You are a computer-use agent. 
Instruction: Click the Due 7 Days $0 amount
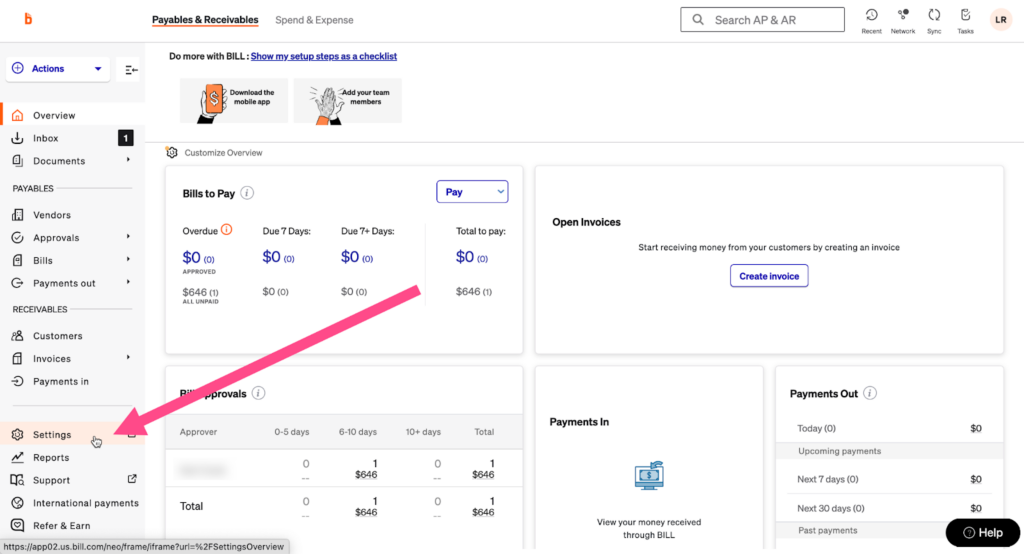pos(278,257)
